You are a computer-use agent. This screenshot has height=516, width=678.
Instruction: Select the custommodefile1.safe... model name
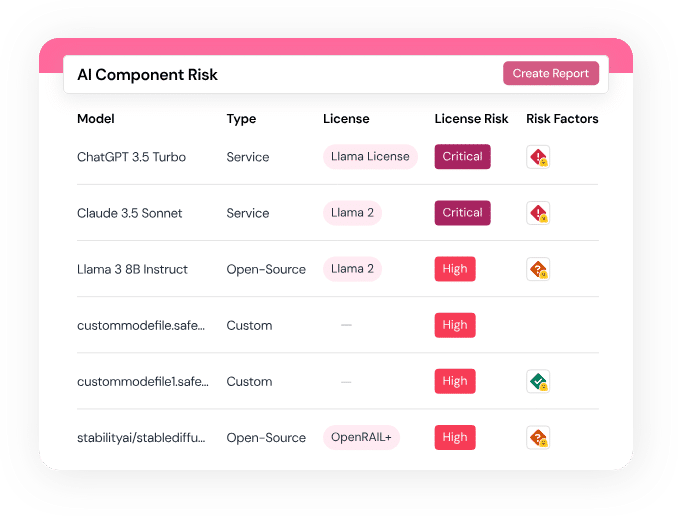click(x=143, y=381)
